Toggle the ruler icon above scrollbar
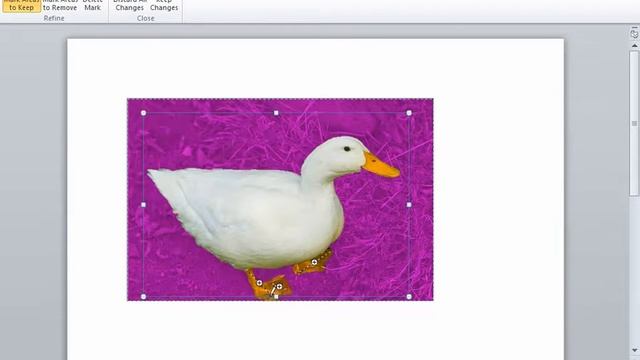Image resolution: width=640 pixels, height=360 pixels. pyautogui.click(x=634, y=33)
